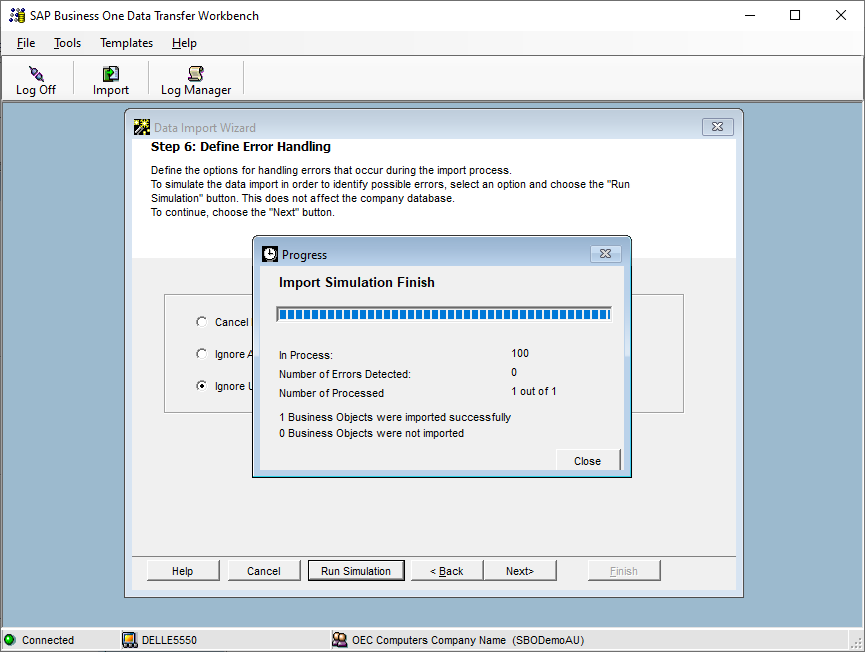Select the second Ignore radio option

(x=201, y=354)
